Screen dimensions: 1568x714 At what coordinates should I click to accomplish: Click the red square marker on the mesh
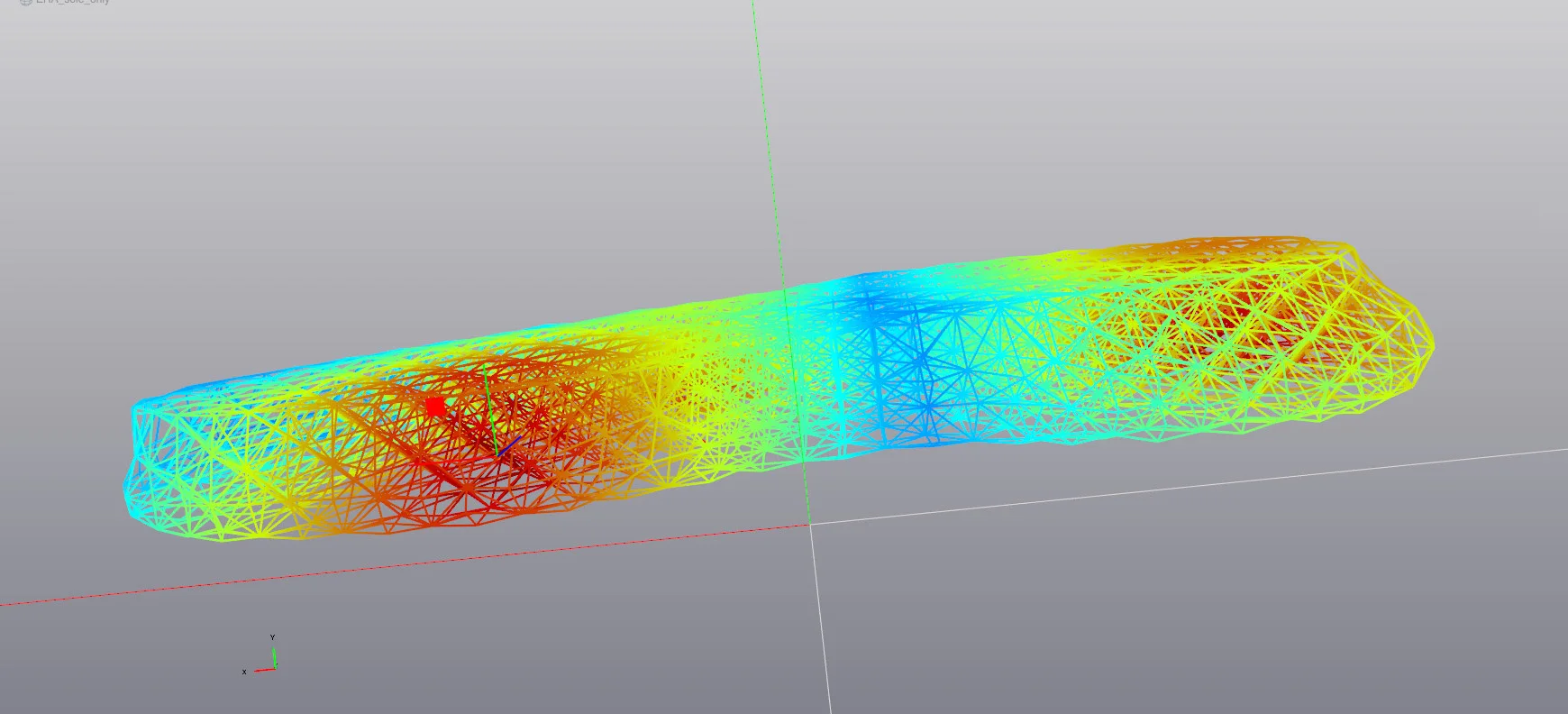(x=435, y=407)
